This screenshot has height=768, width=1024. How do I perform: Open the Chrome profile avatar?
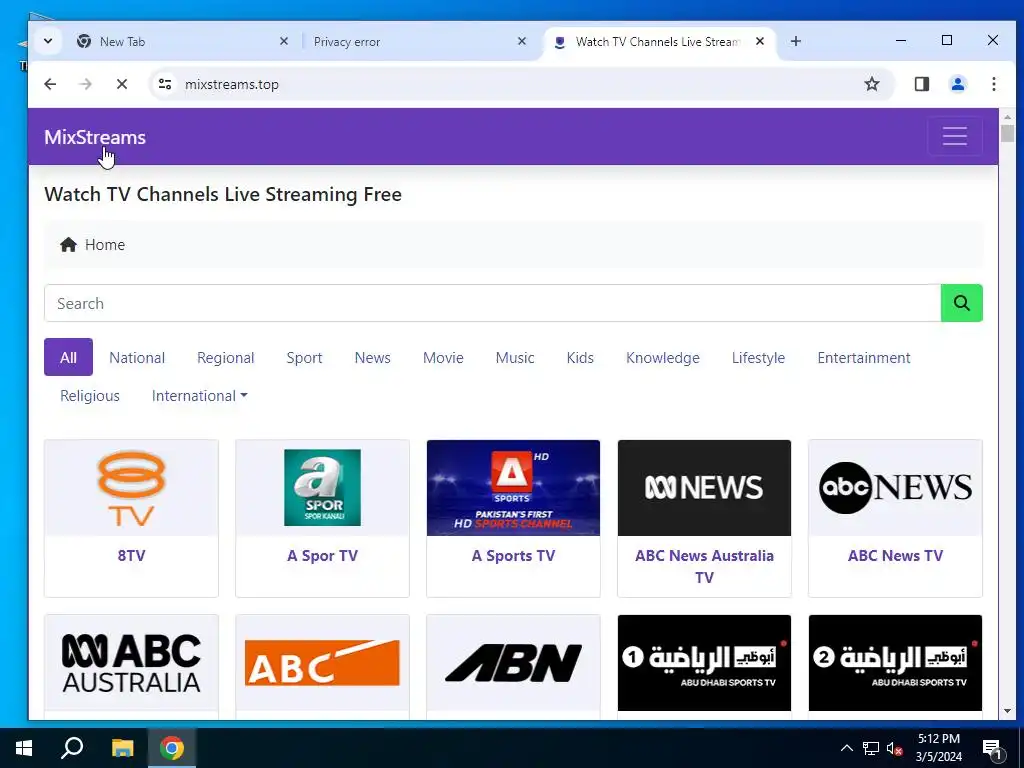(957, 84)
